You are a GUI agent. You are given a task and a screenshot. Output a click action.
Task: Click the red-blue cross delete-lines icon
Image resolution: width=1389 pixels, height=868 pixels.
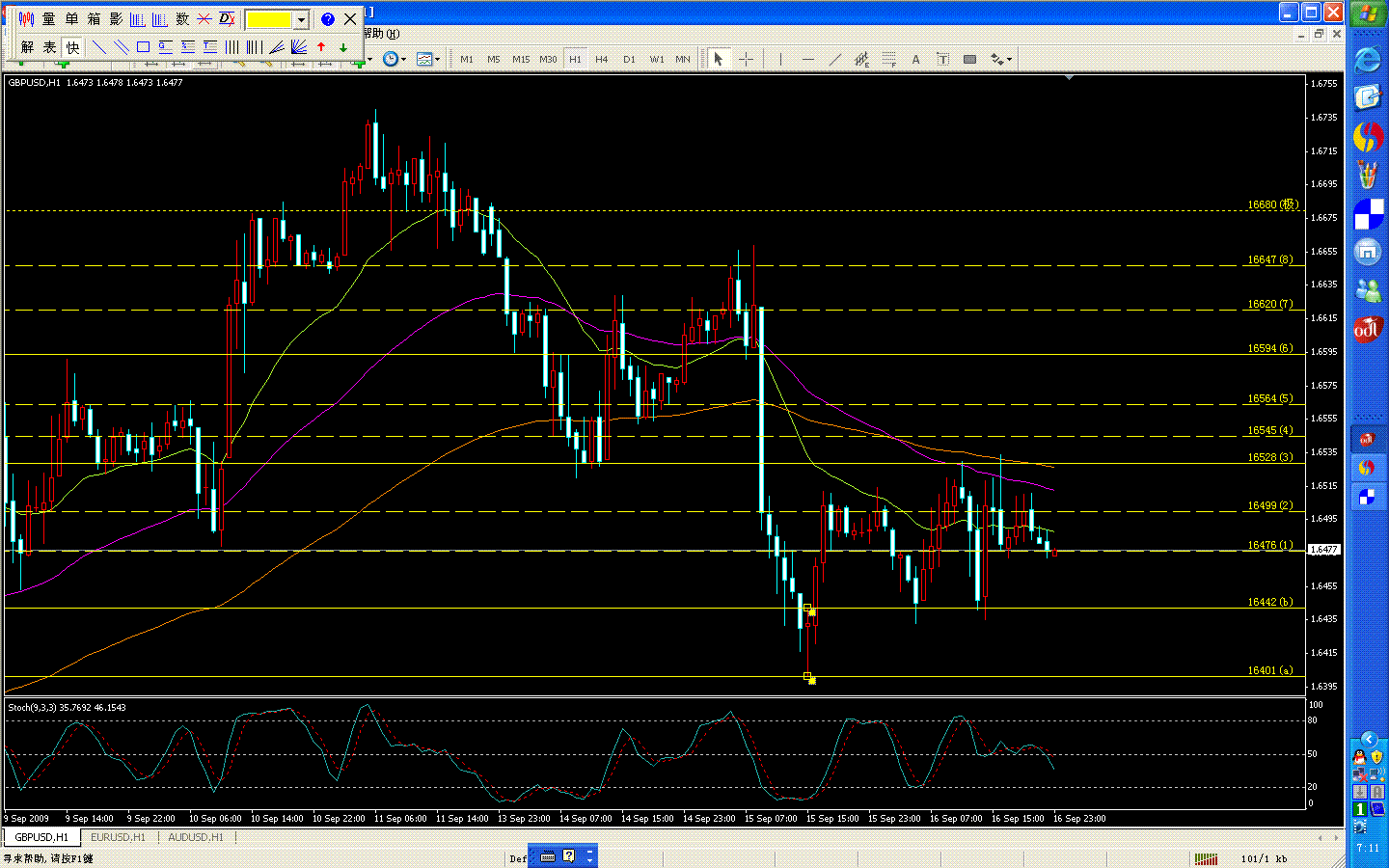204,19
